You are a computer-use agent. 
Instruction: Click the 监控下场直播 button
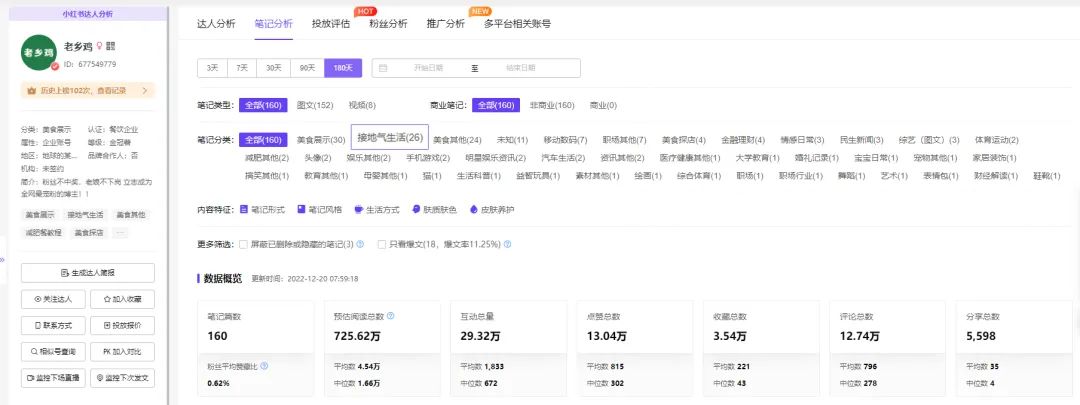point(53,377)
